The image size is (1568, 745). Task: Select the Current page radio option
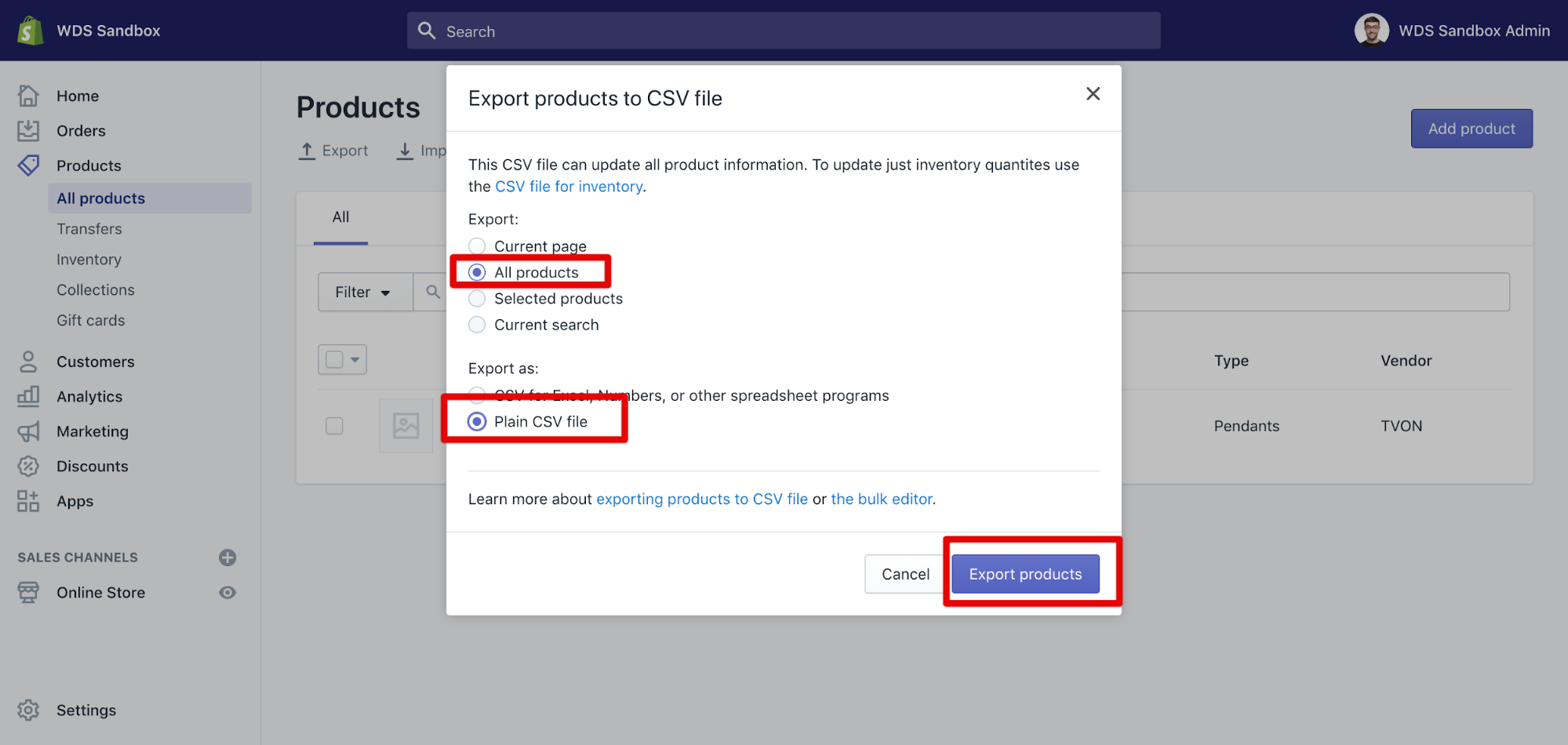477,246
